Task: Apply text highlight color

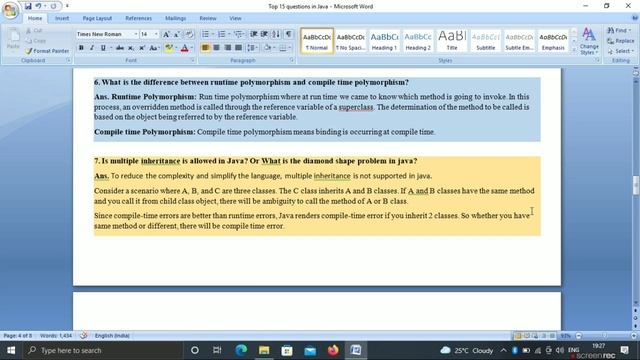Action: (x=169, y=48)
